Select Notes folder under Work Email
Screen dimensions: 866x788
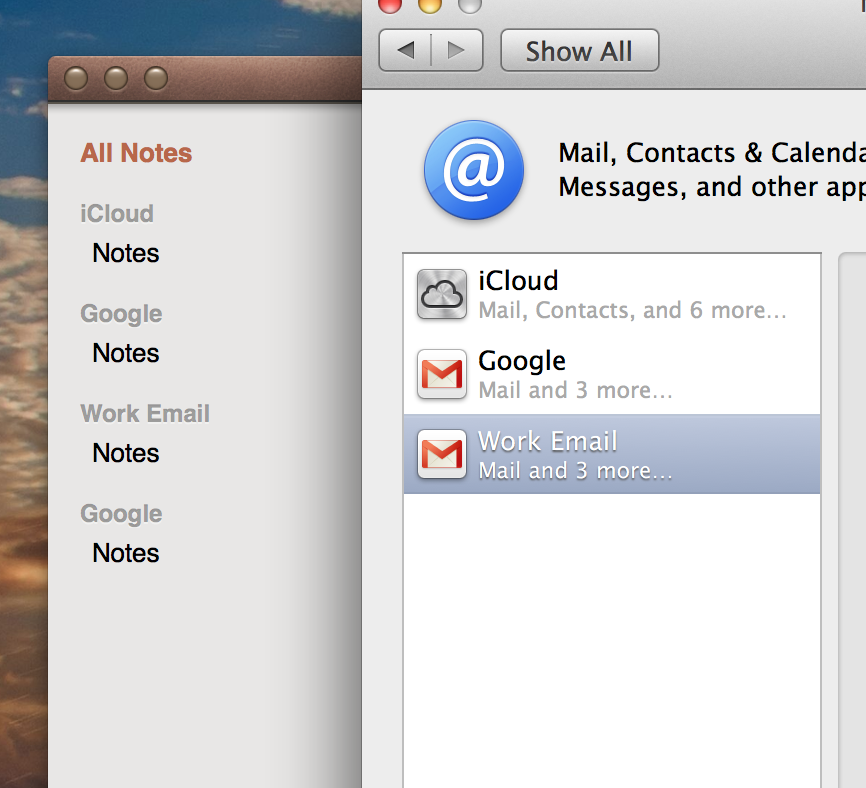pos(126,453)
